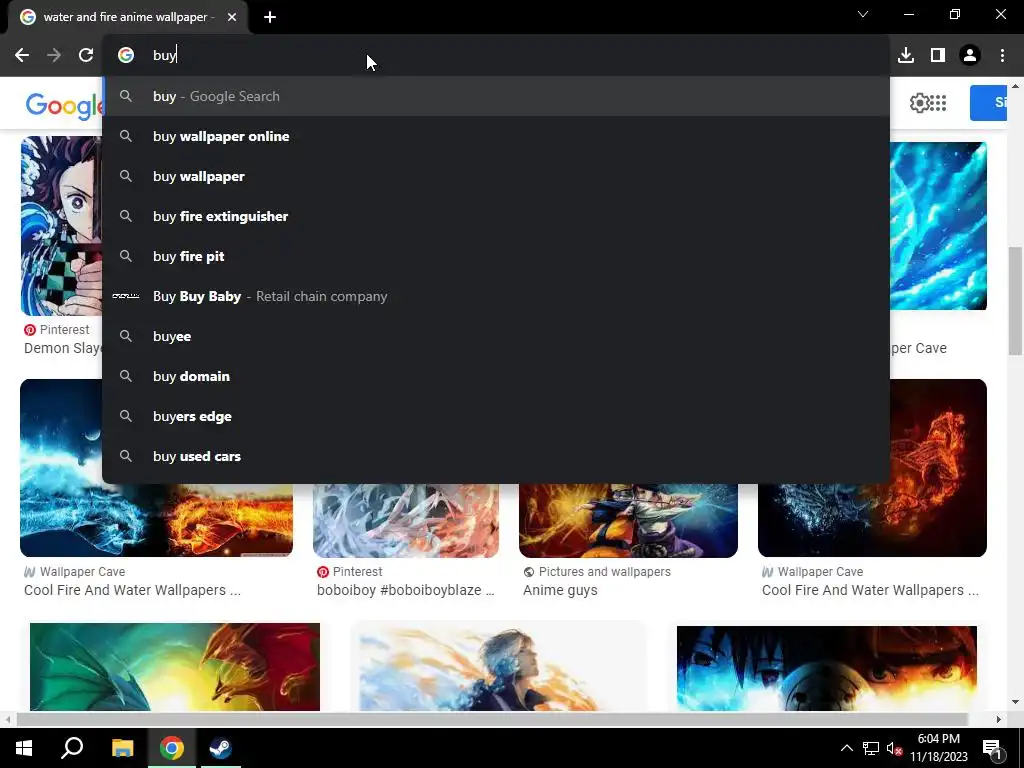Screen dimensions: 1024x768
Task: Toggle the Chrome side panel icon
Action: pyautogui.click(x=938, y=56)
